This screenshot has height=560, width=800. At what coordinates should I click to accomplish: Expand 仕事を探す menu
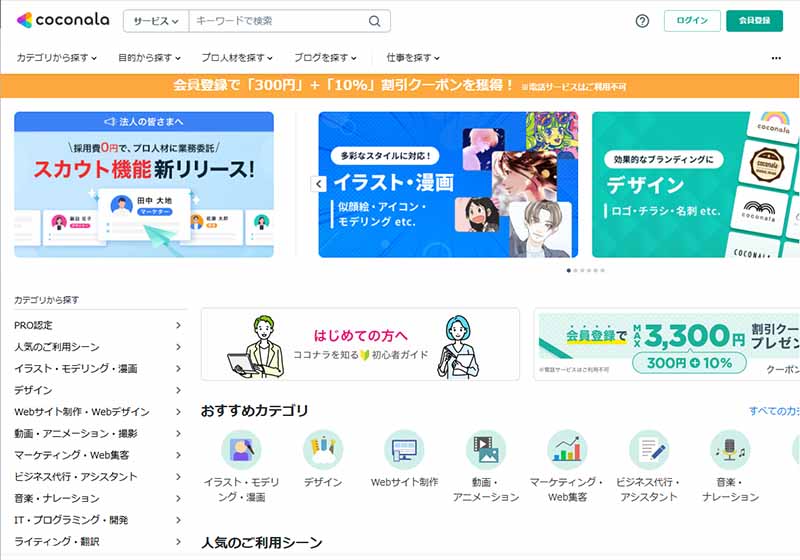click(413, 58)
